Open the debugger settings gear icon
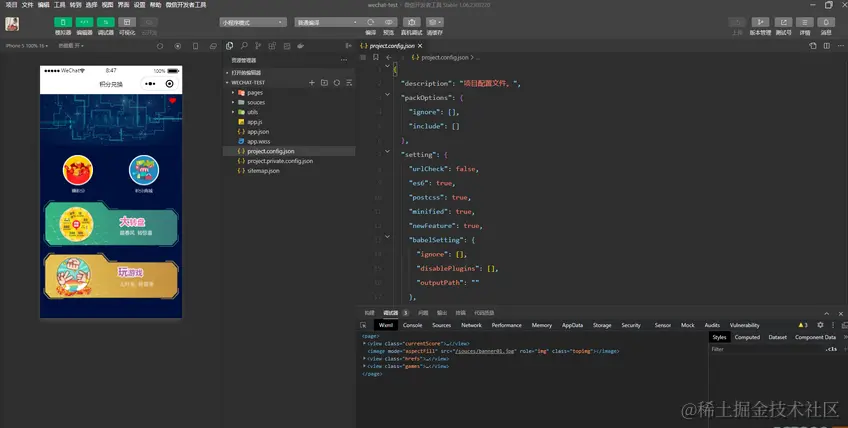Image resolution: width=848 pixels, height=428 pixels. pos(820,325)
